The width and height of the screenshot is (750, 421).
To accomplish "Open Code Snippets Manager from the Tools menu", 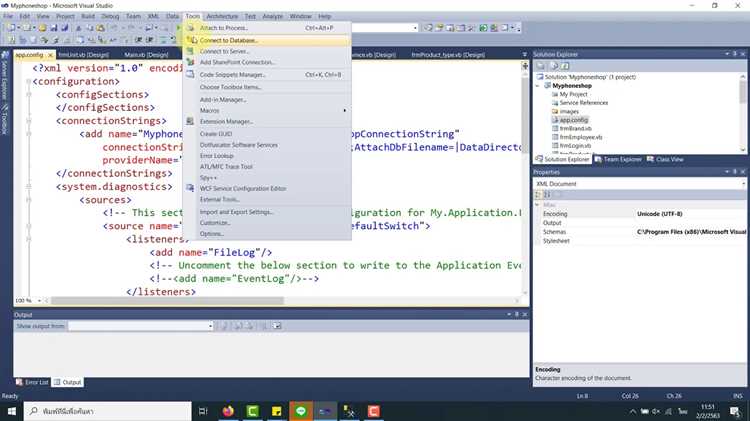I will click(x=267, y=75).
